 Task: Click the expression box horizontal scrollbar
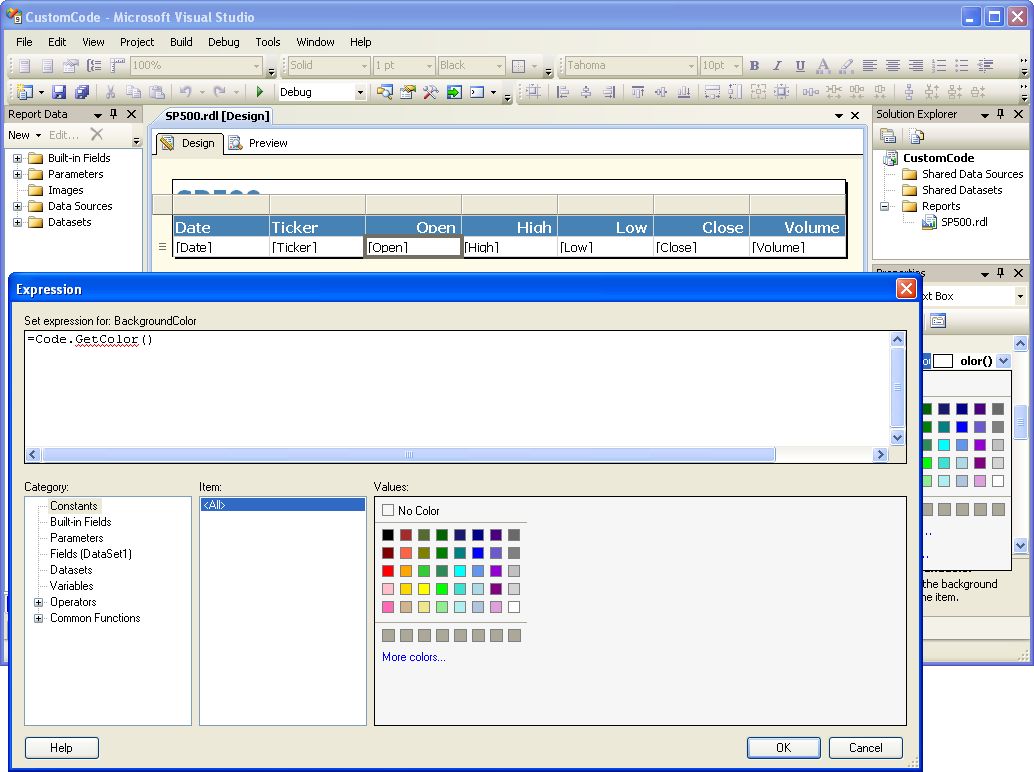point(409,454)
